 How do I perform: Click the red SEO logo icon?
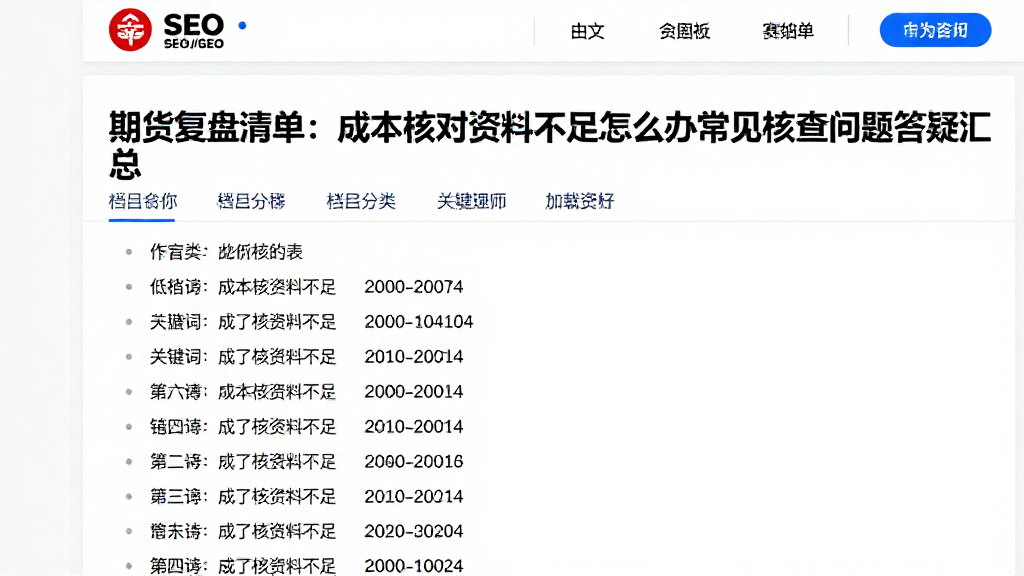coord(130,30)
